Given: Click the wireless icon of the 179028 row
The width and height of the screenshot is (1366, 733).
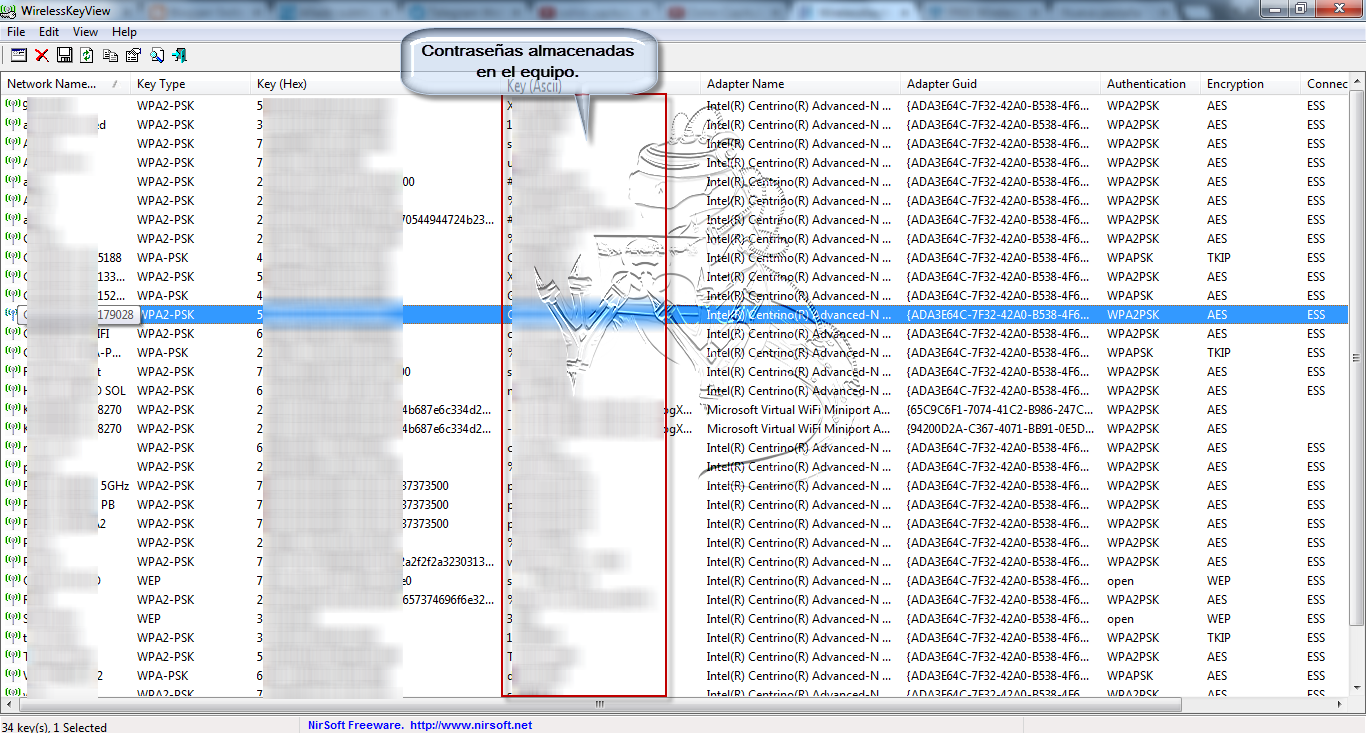Looking at the screenshot, I should 13,314.
